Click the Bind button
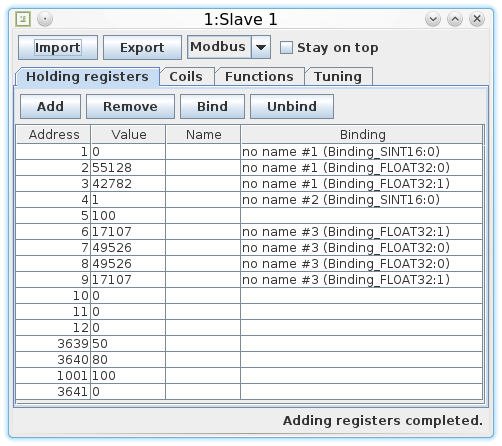This screenshot has height=446, width=502. tap(212, 107)
